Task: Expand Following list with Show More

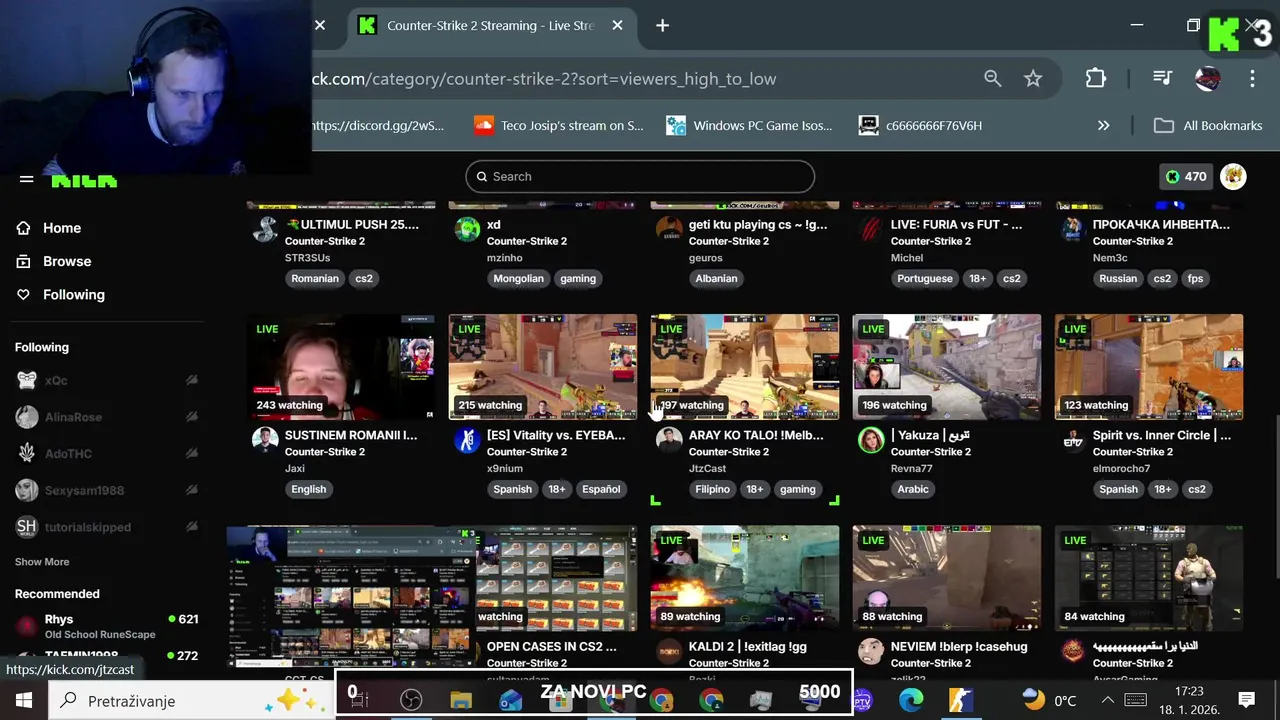Action: 42,562
